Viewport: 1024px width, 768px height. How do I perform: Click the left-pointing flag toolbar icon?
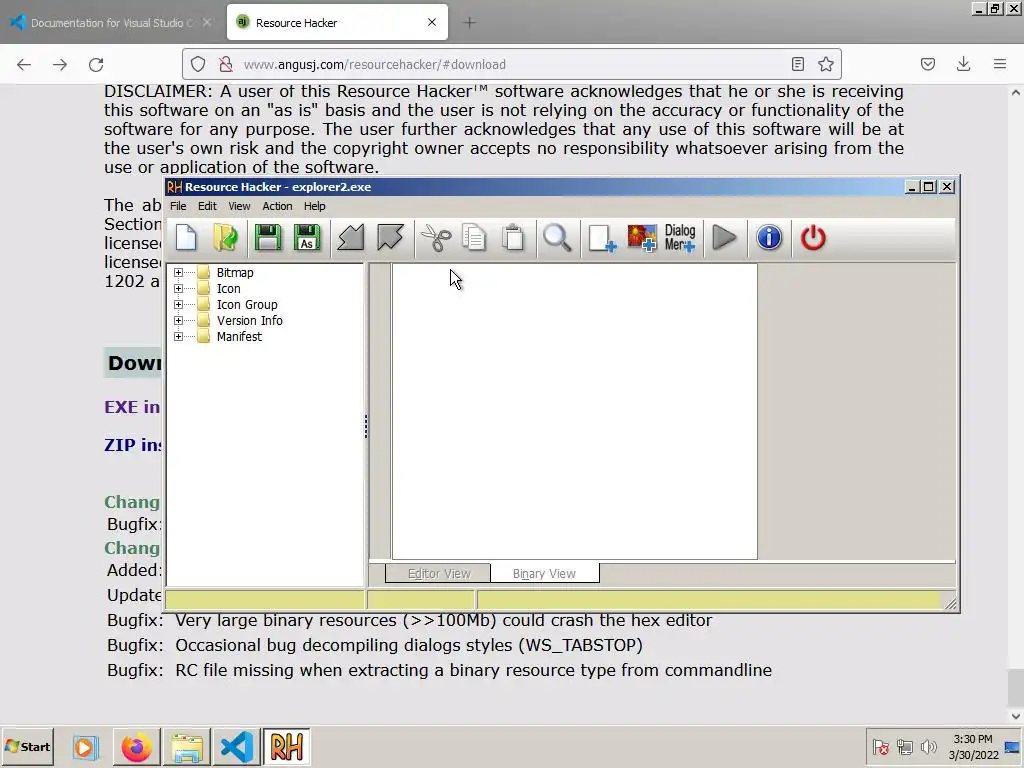351,238
